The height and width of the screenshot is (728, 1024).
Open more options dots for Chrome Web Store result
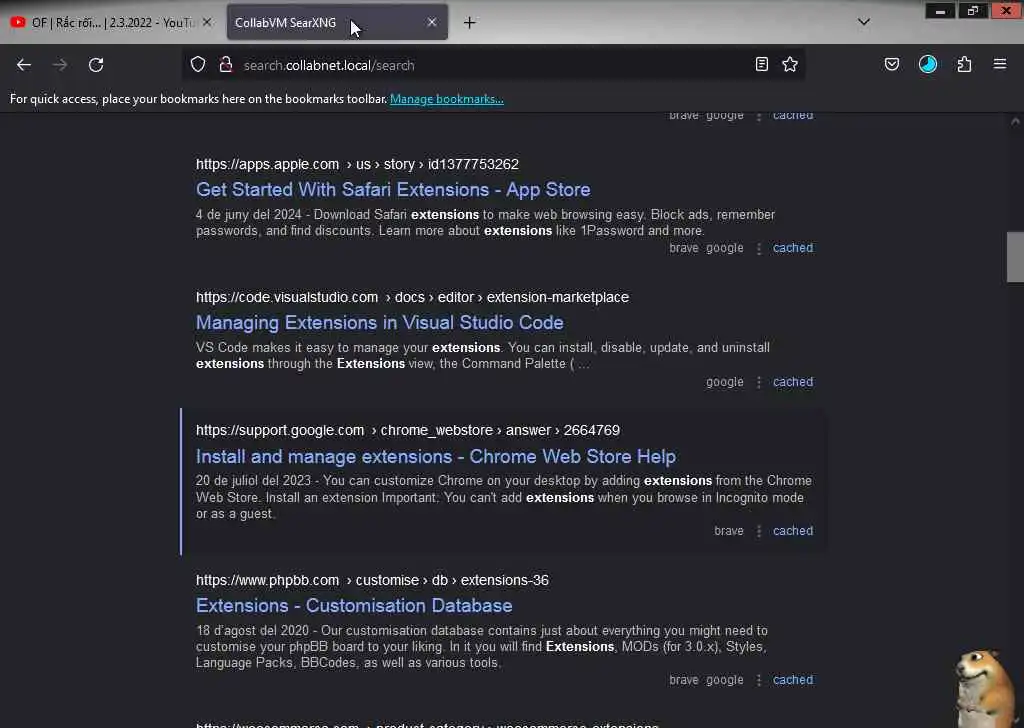[x=759, y=531]
